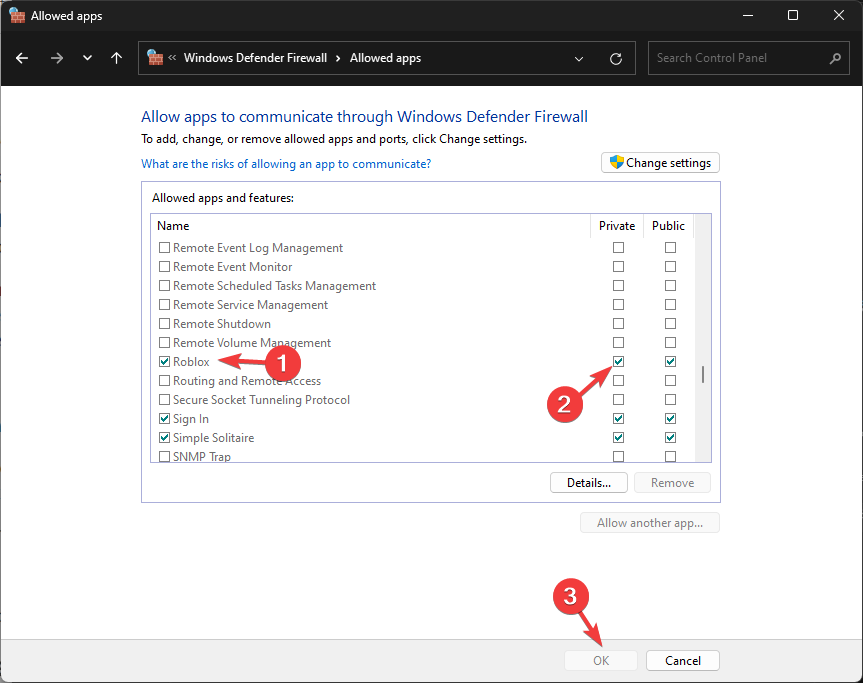Focus the Search Control Panel field
The width and height of the screenshot is (863, 683).
[x=737, y=58]
